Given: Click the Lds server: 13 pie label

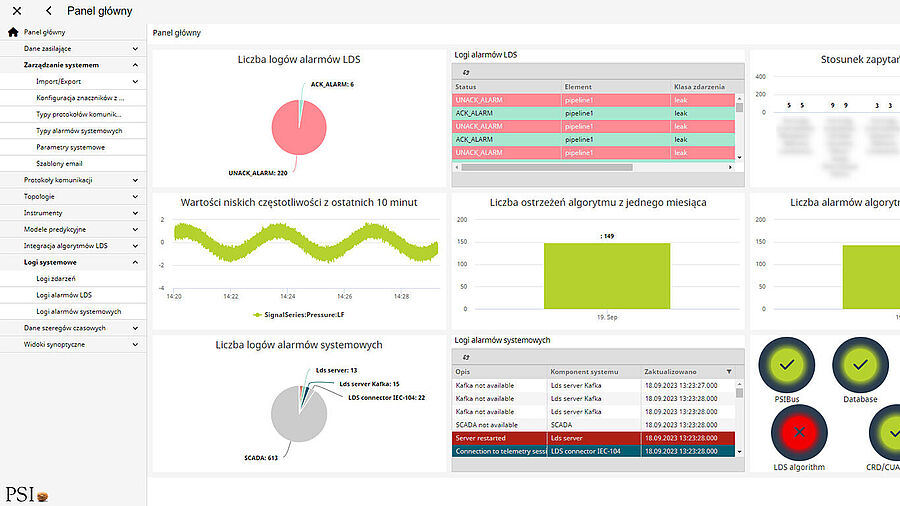Looking at the screenshot, I should tap(336, 370).
